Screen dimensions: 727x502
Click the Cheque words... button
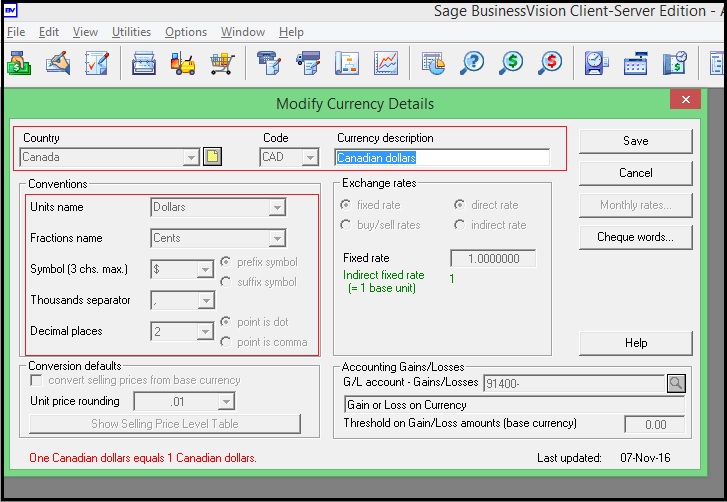coord(635,237)
